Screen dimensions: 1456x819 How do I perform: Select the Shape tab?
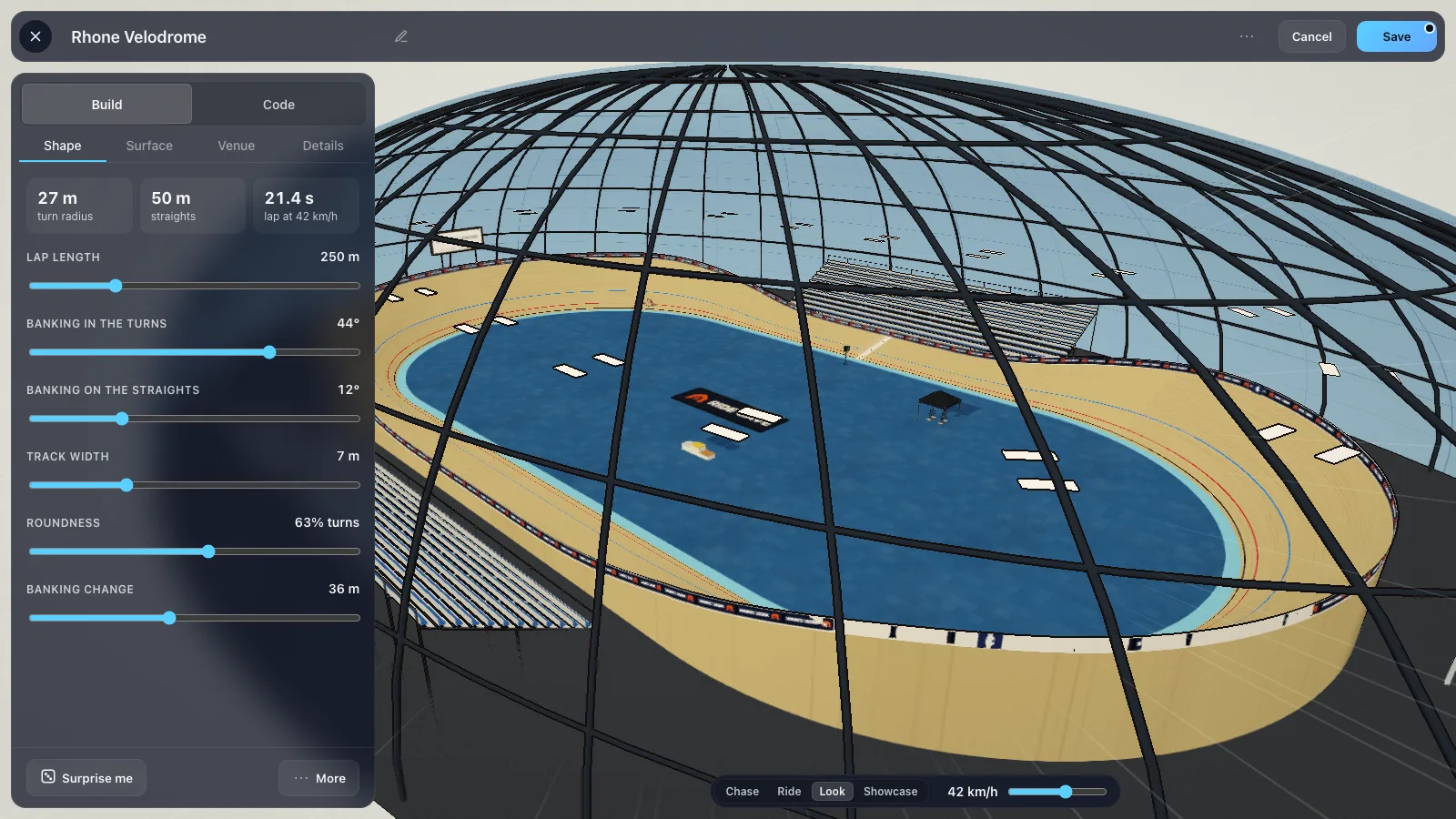tap(63, 146)
